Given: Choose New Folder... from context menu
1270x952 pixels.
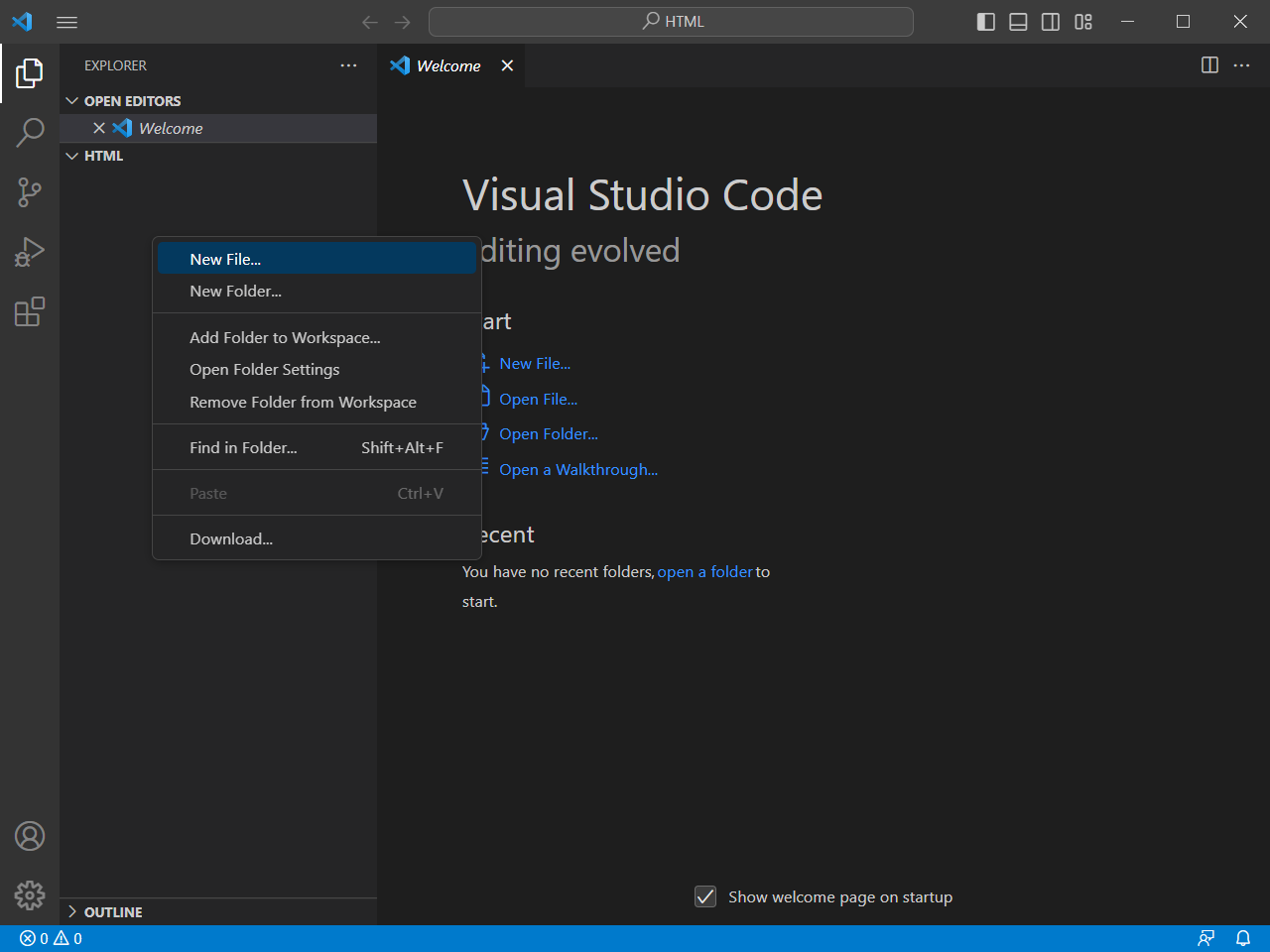Looking at the screenshot, I should tap(317, 291).
